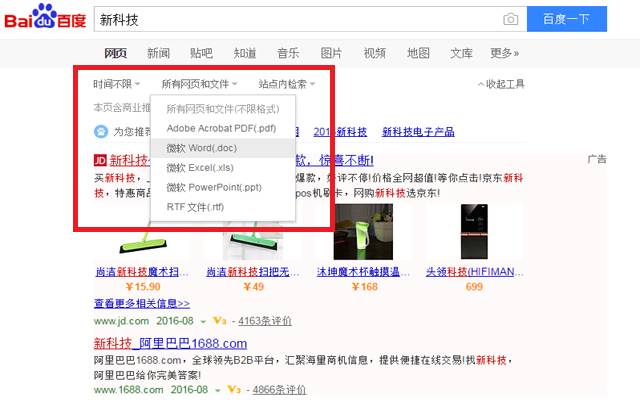Open the 音乐 tab
Viewport: 640px width, 400px height.
[288, 53]
